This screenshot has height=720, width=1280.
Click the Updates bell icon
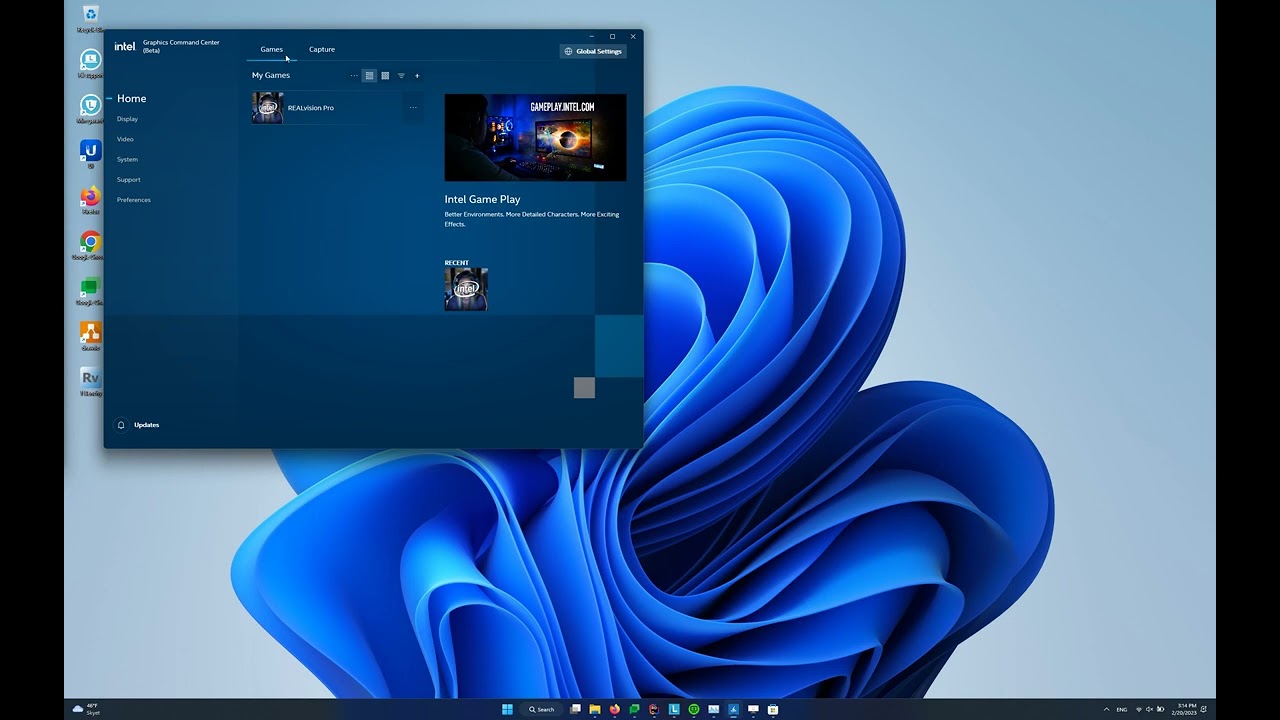121,425
